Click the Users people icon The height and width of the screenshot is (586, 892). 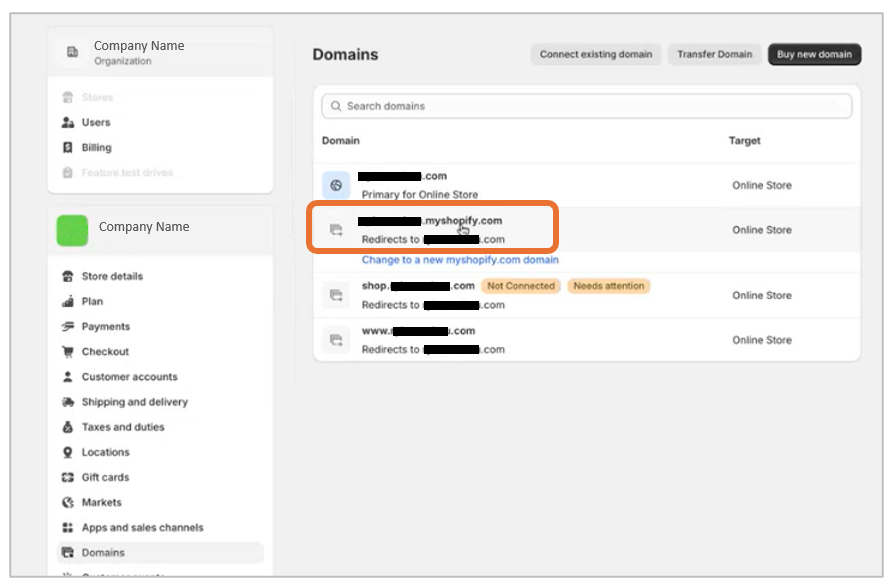[68, 122]
